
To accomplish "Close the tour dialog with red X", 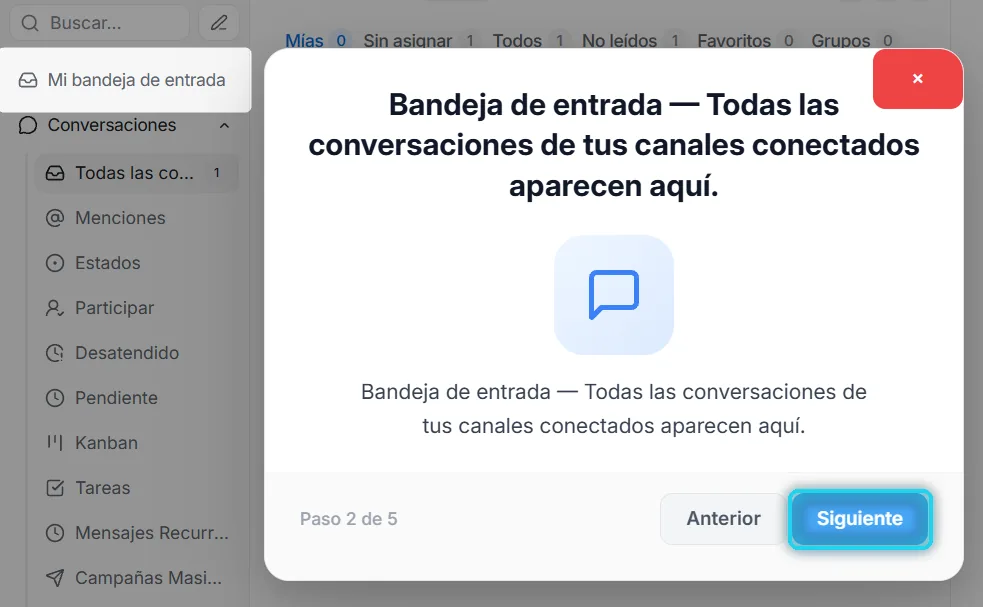I will pyautogui.click(x=918, y=79).
